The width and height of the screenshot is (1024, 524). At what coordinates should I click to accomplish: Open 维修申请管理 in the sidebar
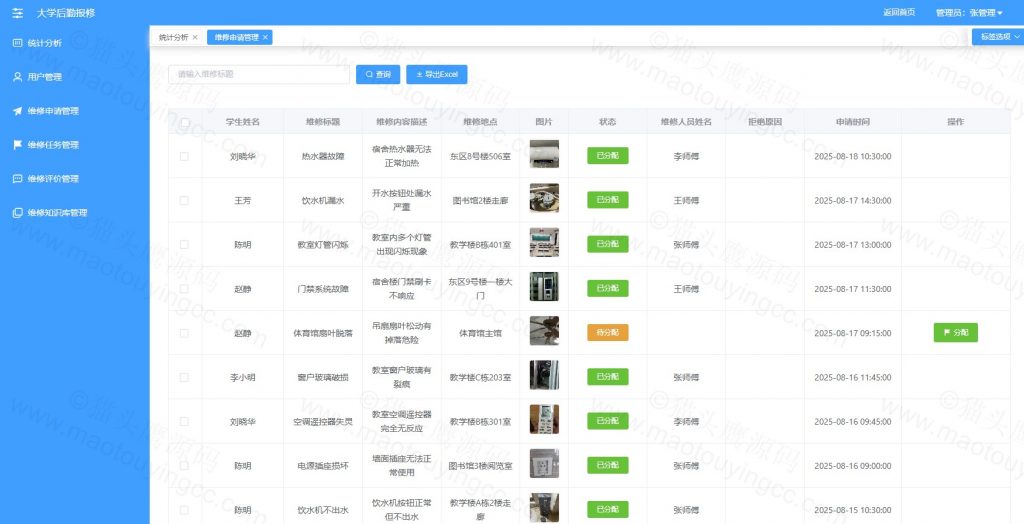tap(53, 111)
